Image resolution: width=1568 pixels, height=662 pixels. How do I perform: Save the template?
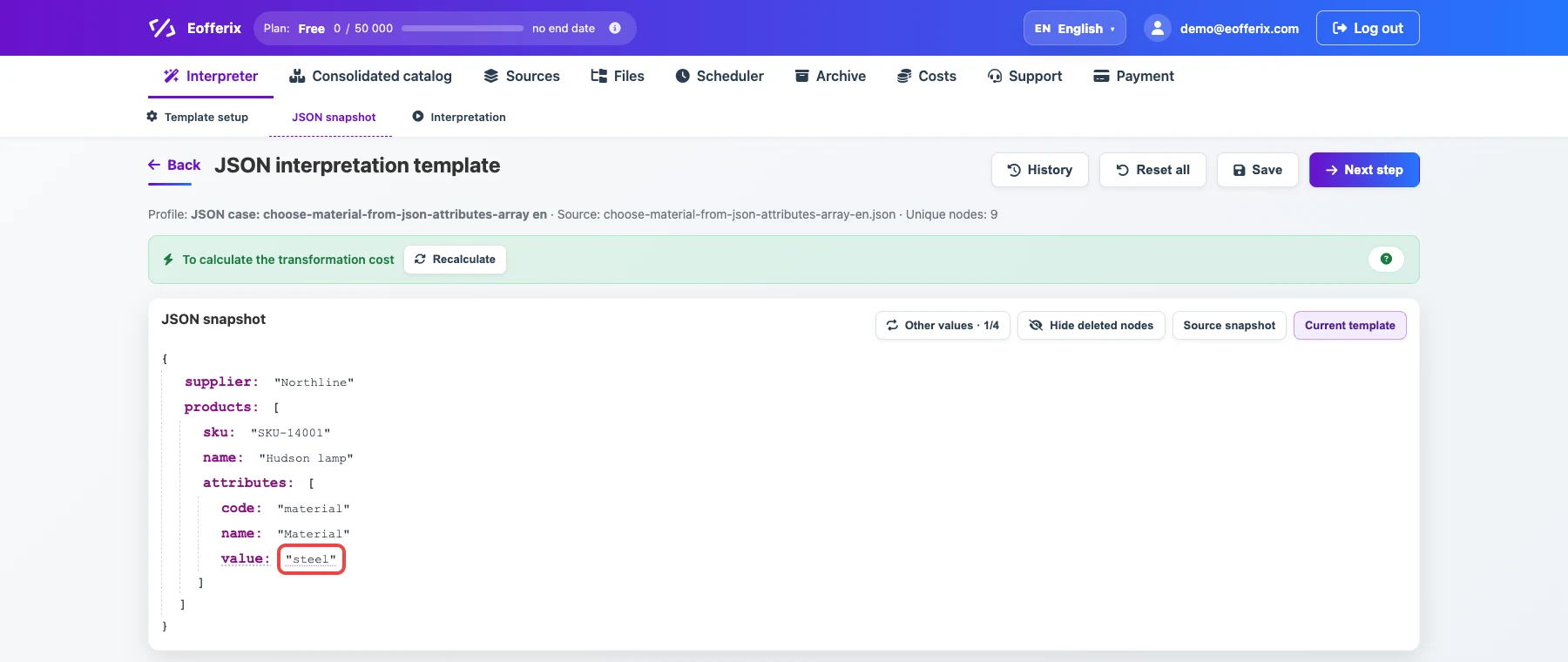[x=1258, y=170]
